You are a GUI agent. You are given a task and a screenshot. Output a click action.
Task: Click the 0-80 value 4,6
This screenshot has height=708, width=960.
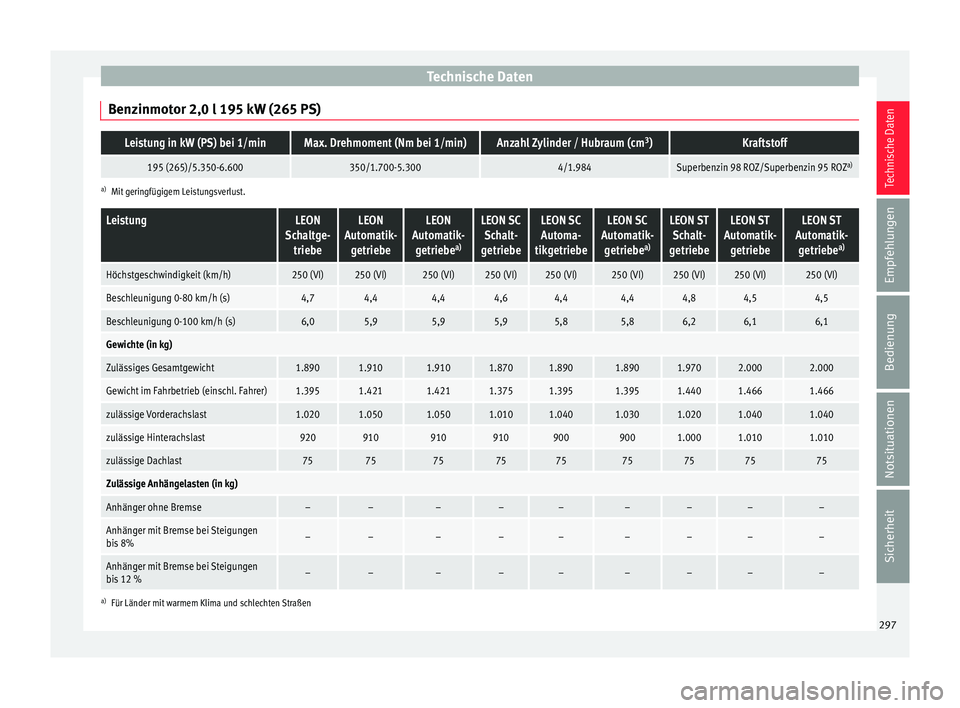501,298
